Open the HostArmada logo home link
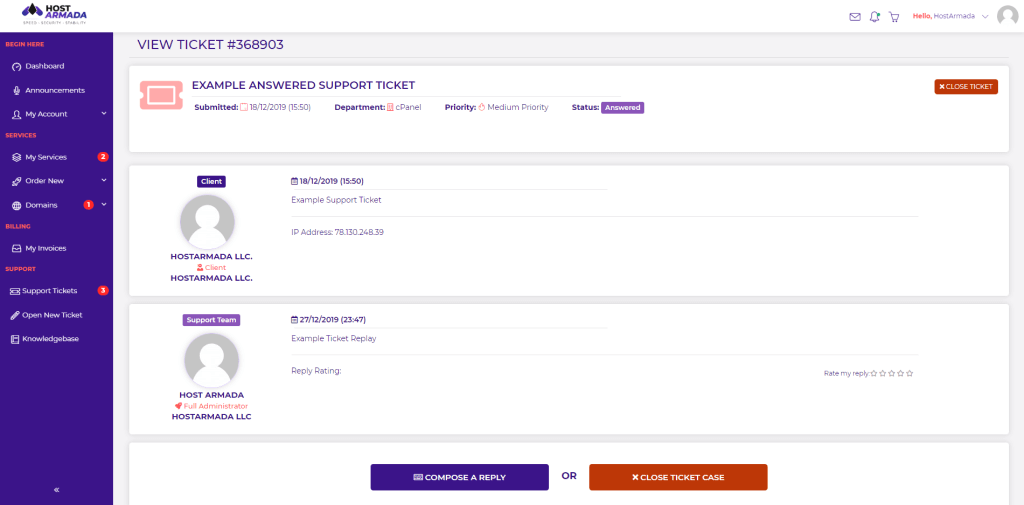Image resolution: width=1024 pixels, height=505 pixels. pyautogui.click(x=54, y=14)
